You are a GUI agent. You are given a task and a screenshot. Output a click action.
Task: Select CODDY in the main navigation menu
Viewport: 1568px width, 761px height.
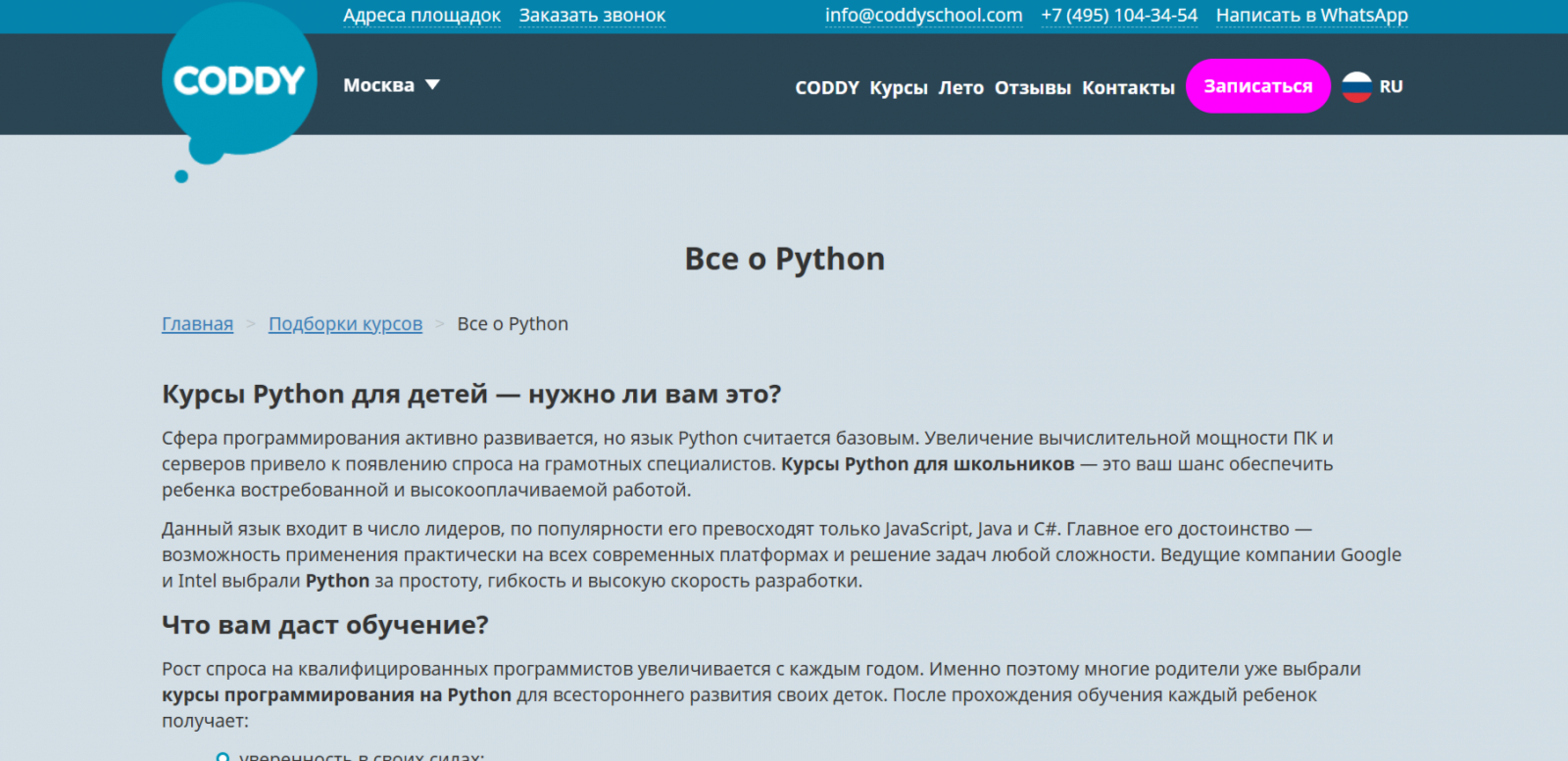tap(826, 88)
